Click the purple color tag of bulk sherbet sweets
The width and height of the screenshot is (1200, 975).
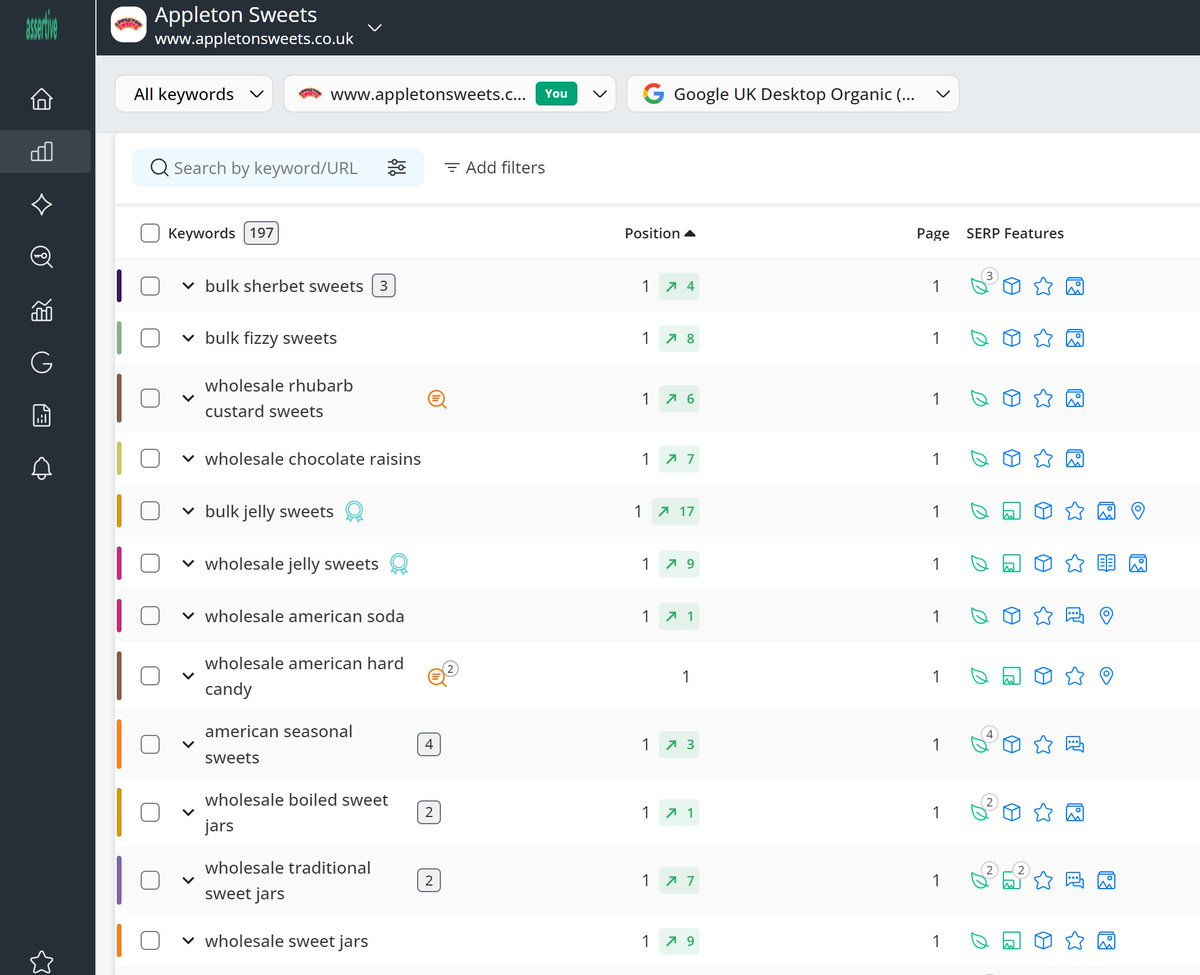[119, 286]
